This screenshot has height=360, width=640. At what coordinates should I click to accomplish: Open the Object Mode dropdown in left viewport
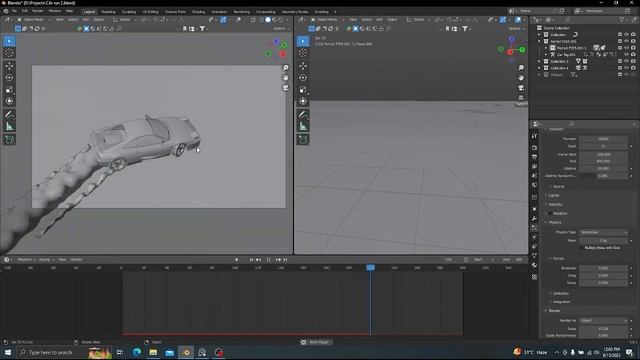(34, 20)
